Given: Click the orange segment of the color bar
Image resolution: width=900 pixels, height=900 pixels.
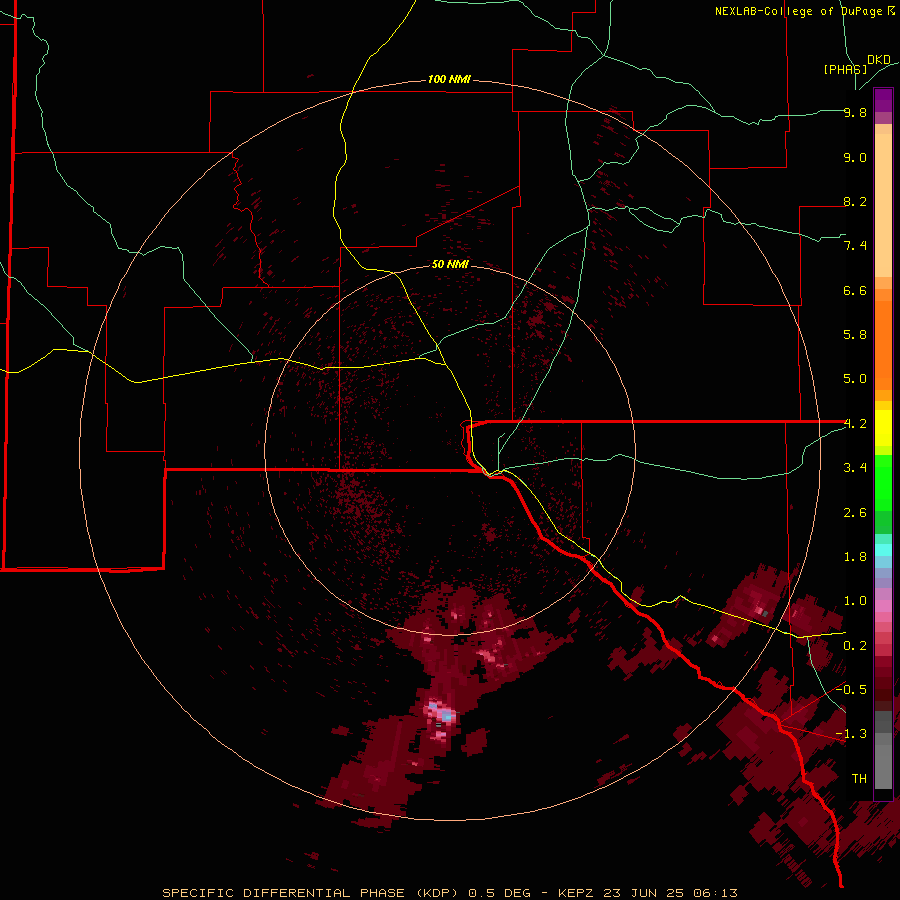Looking at the screenshot, I should click(x=883, y=344).
